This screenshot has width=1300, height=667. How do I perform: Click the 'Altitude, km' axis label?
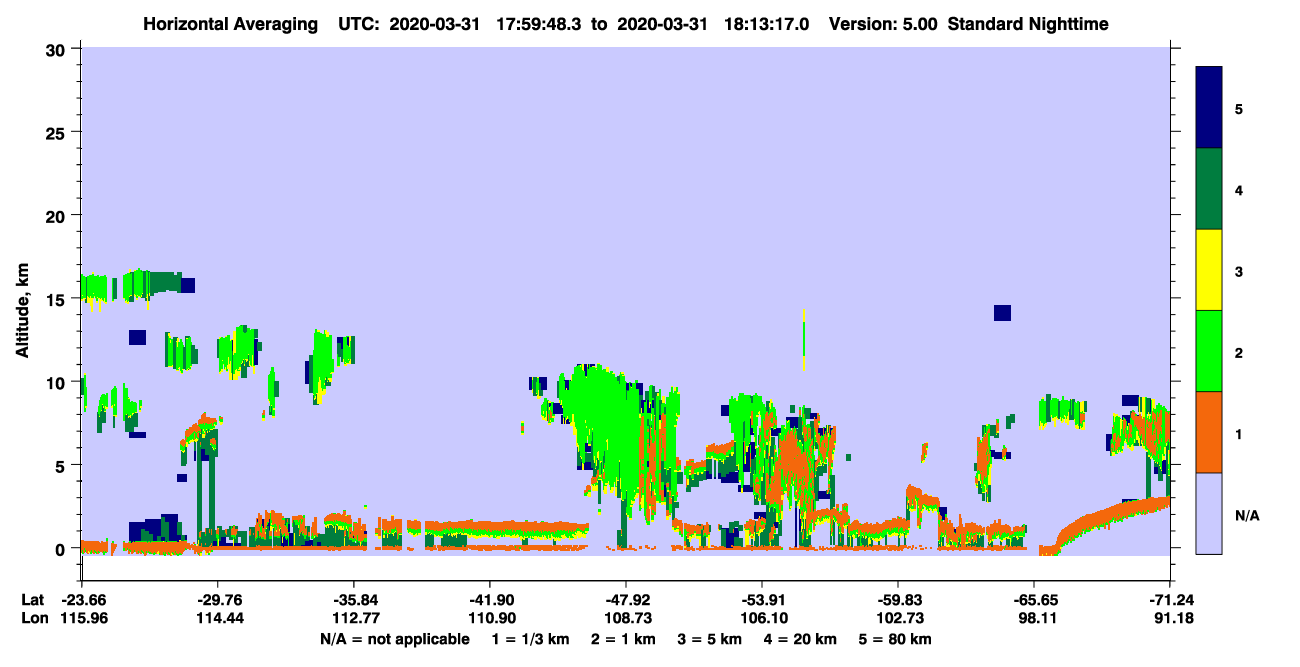pyautogui.click(x=22, y=308)
